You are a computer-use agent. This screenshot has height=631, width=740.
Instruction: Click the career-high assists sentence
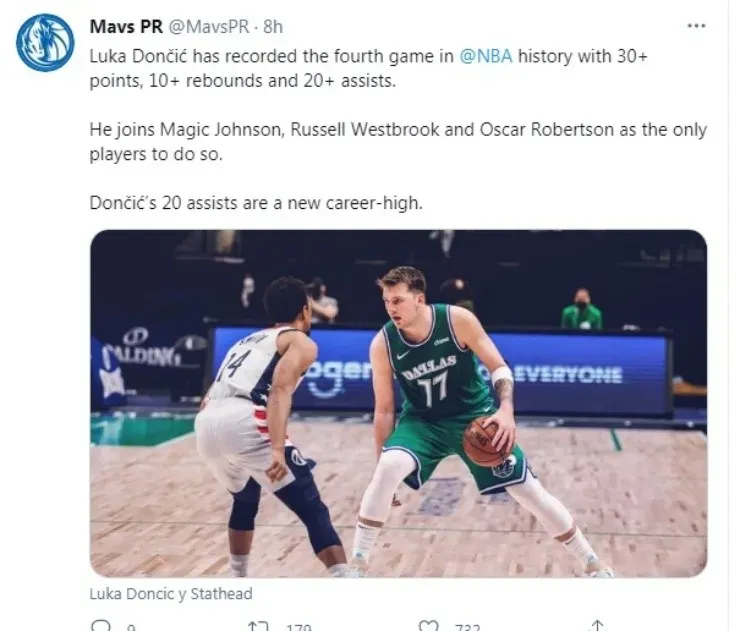pyautogui.click(x=257, y=203)
